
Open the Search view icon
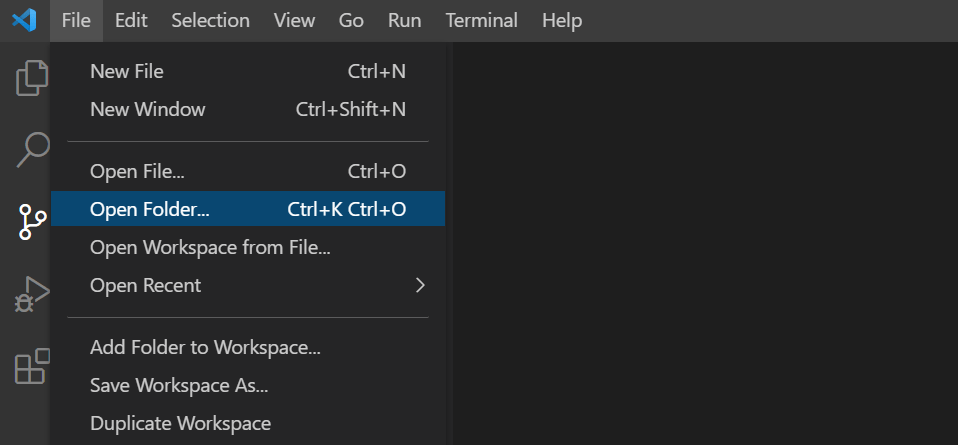tap(32, 149)
